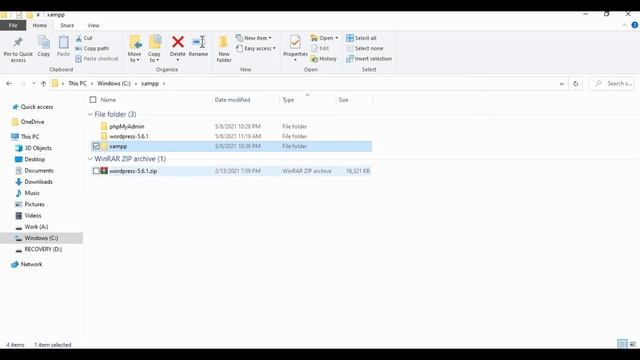Click the Edit ribbon button

320,49
